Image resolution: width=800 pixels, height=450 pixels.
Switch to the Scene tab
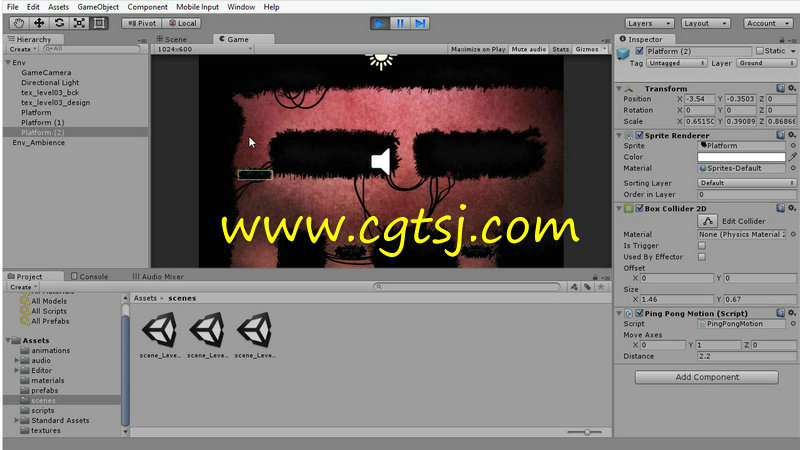click(x=172, y=39)
